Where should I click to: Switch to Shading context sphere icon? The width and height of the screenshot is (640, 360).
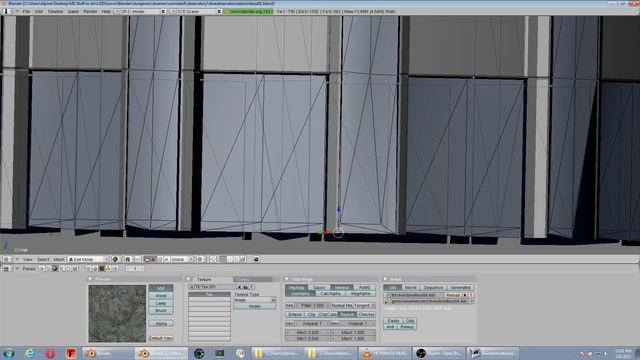(x=54, y=269)
